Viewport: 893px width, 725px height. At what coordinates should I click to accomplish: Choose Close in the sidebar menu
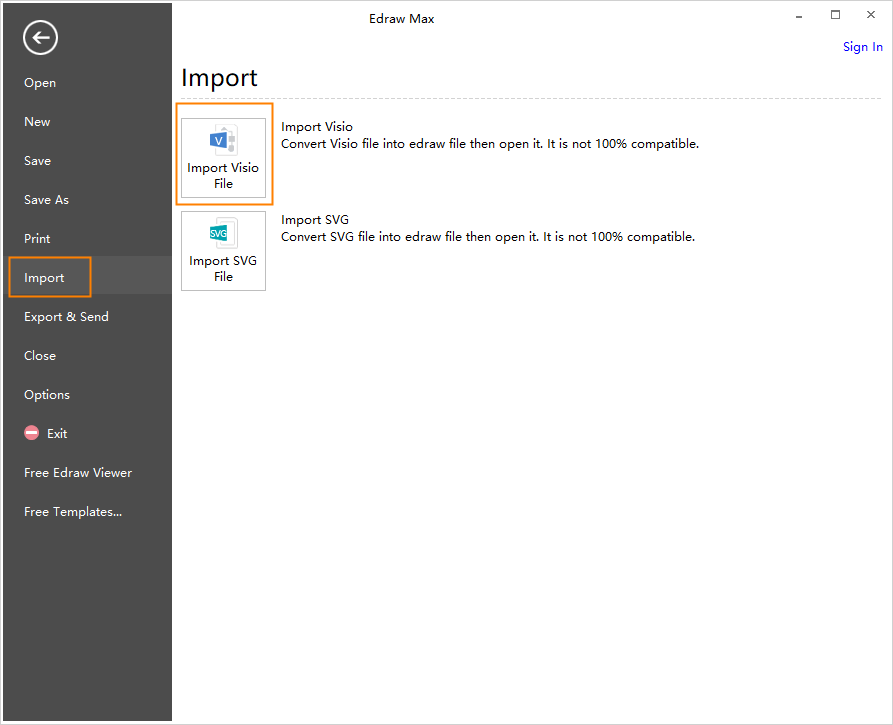40,355
